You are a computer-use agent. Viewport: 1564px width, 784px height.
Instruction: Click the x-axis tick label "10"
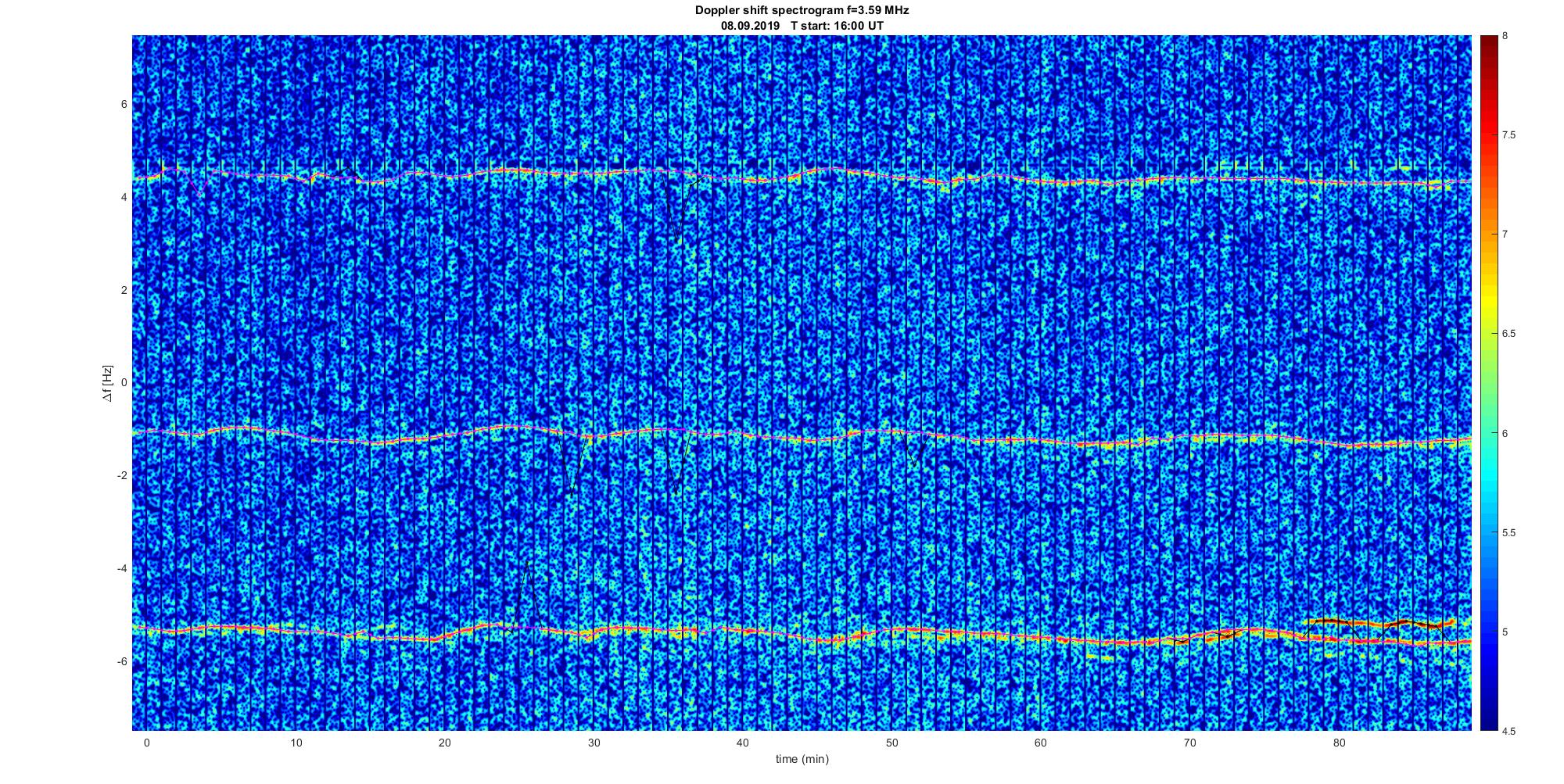pyautogui.click(x=296, y=743)
